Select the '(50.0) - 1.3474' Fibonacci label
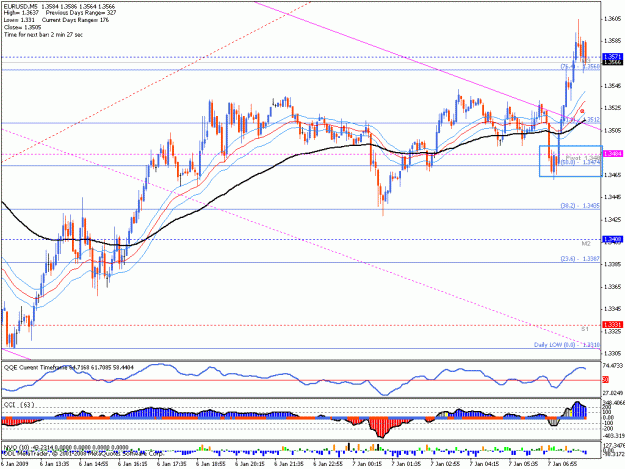Viewport: 625px width, 469px height. point(580,163)
